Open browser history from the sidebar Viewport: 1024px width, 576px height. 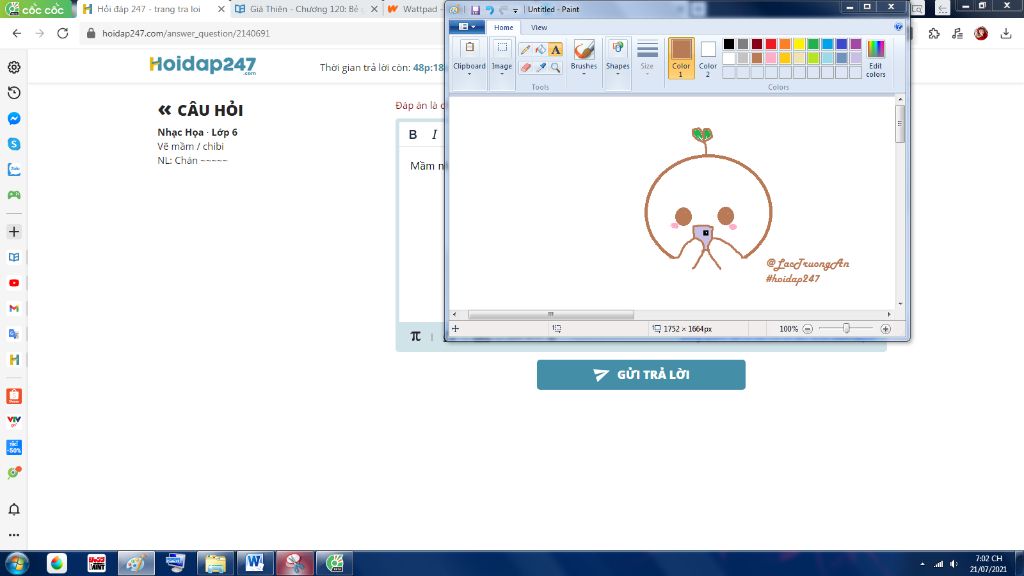[x=14, y=93]
